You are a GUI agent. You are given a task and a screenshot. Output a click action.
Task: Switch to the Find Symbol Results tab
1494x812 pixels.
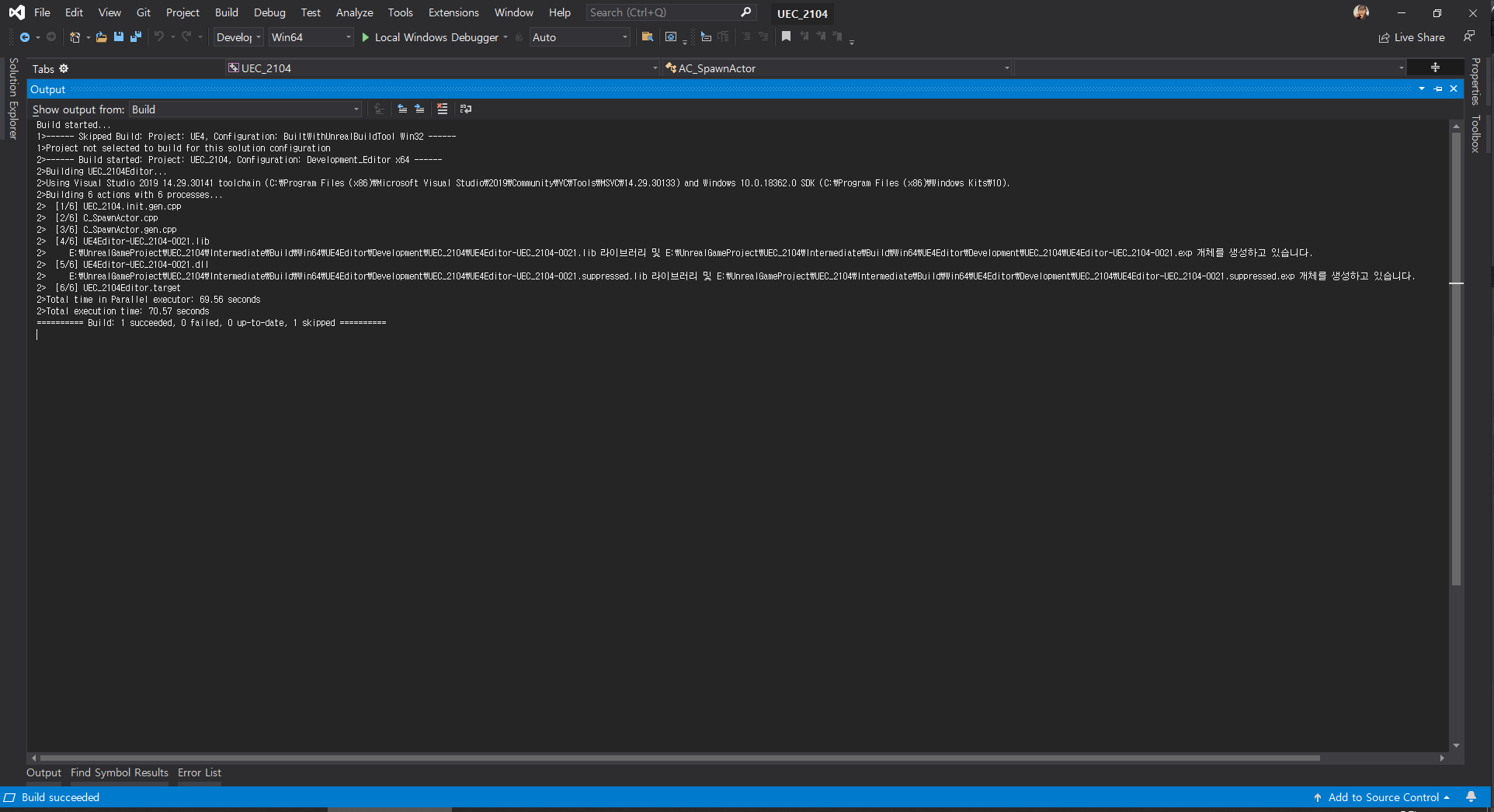coord(120,772)
